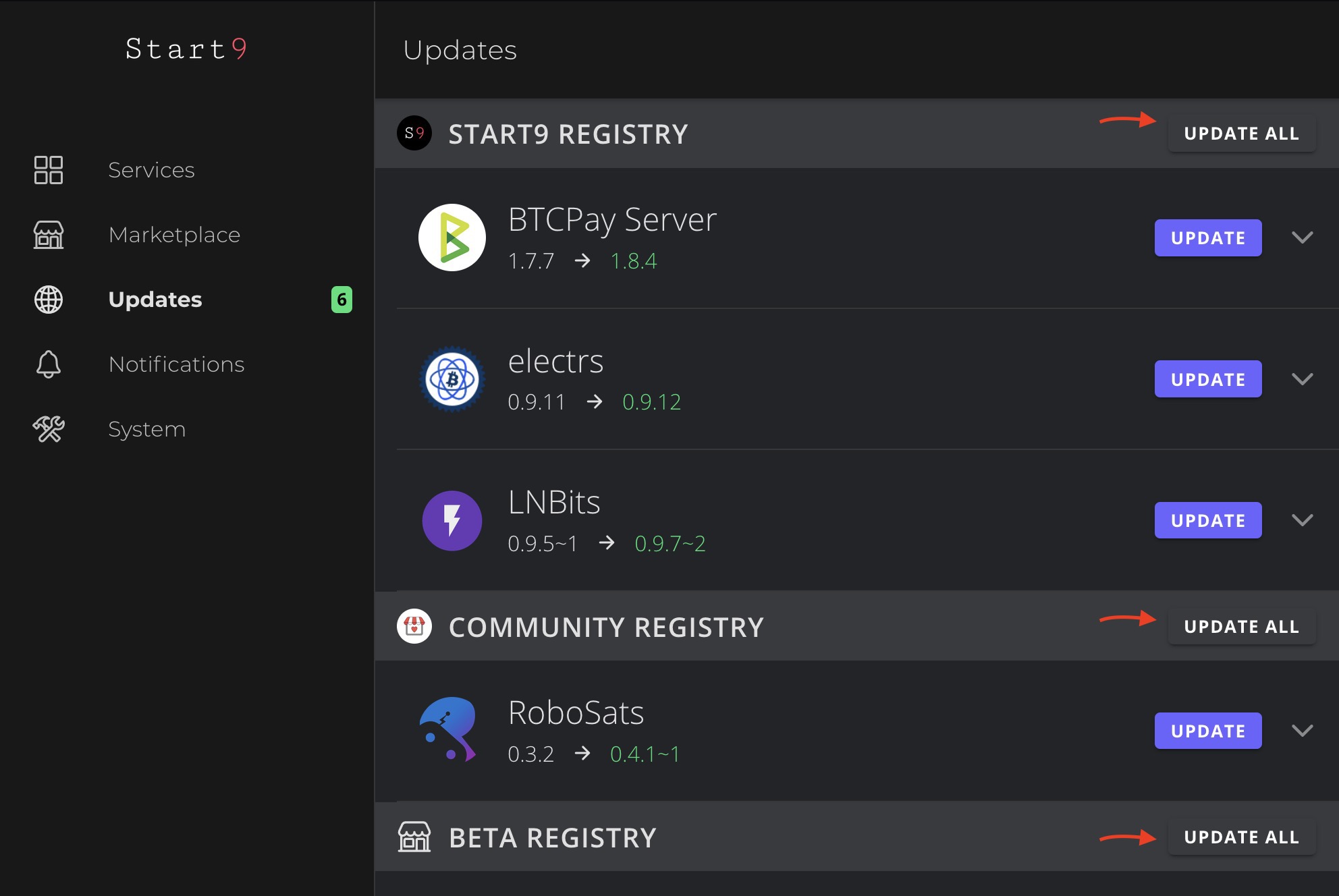Open Marketplace from the sidebar
This screenshot has width=1339, height=896.
point(175,235)
